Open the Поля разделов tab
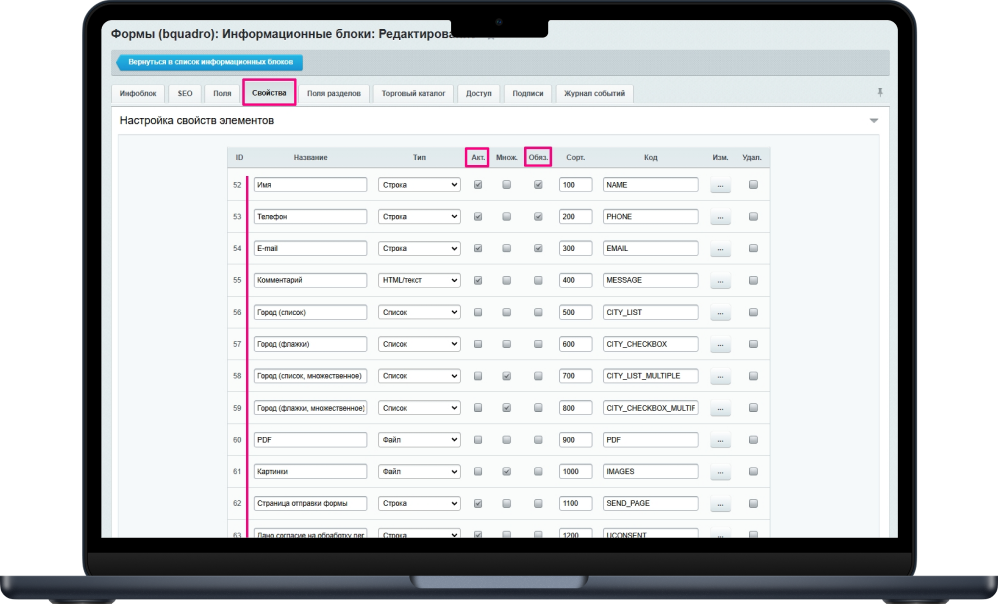Viewport: 998px width, 604px height. pos(334,94)
